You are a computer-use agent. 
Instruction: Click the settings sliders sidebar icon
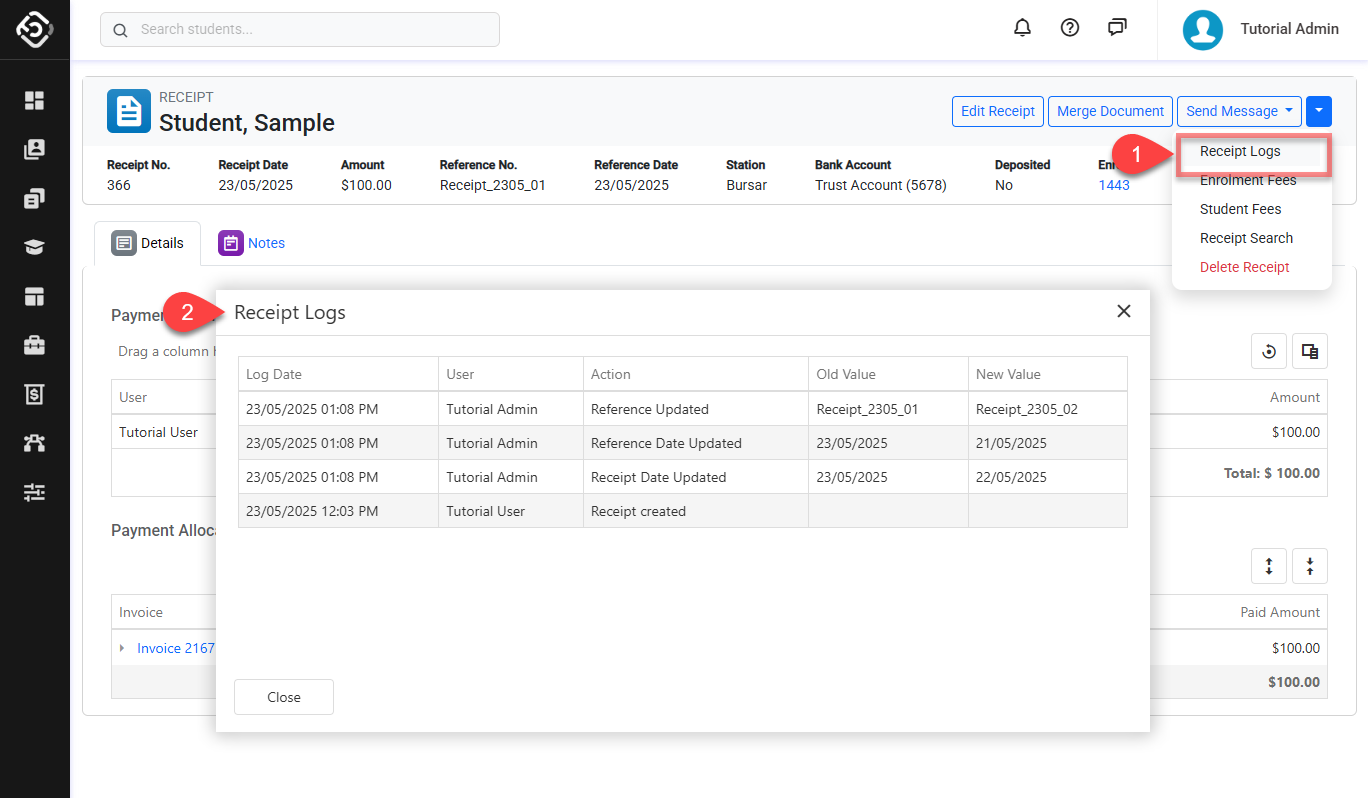35,492
